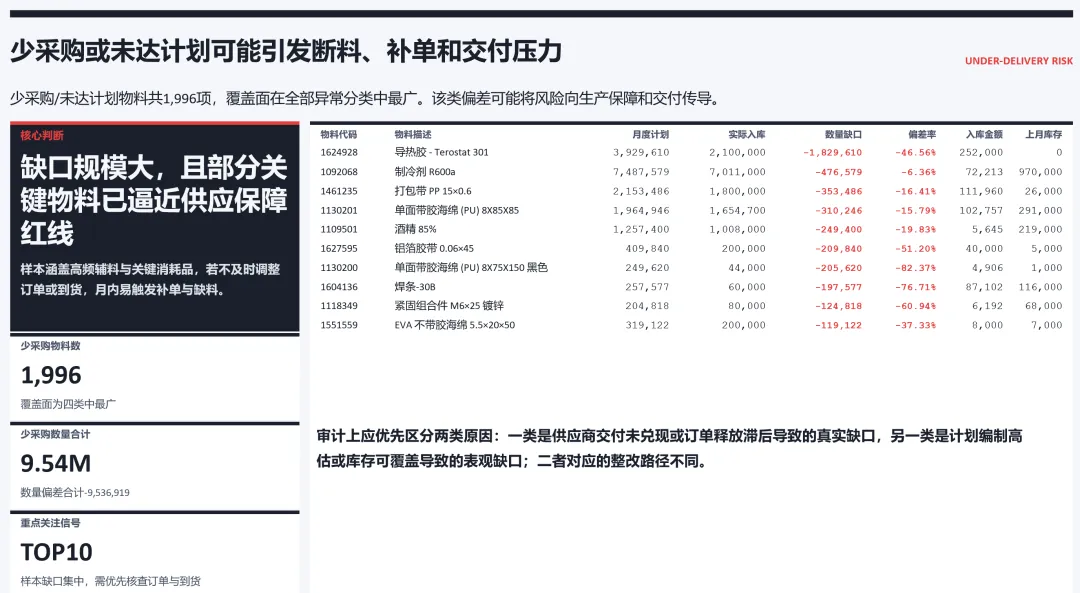Click description 铝箔胶带 0.06×45

click(434, 248)
